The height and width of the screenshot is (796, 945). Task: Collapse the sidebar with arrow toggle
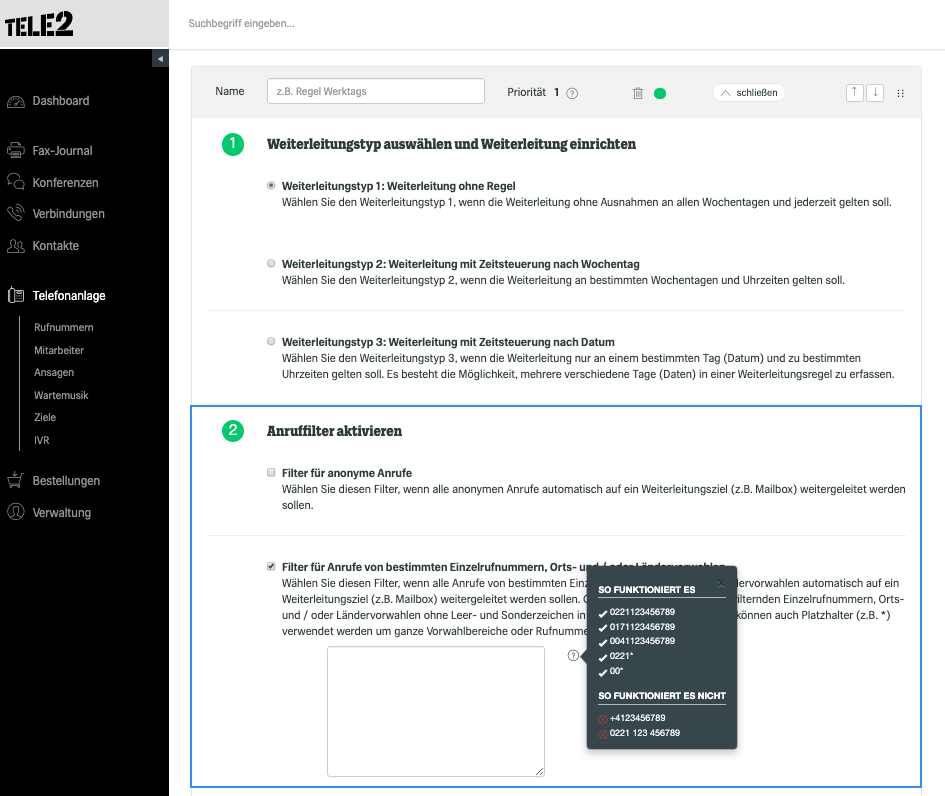pos(160,58)
